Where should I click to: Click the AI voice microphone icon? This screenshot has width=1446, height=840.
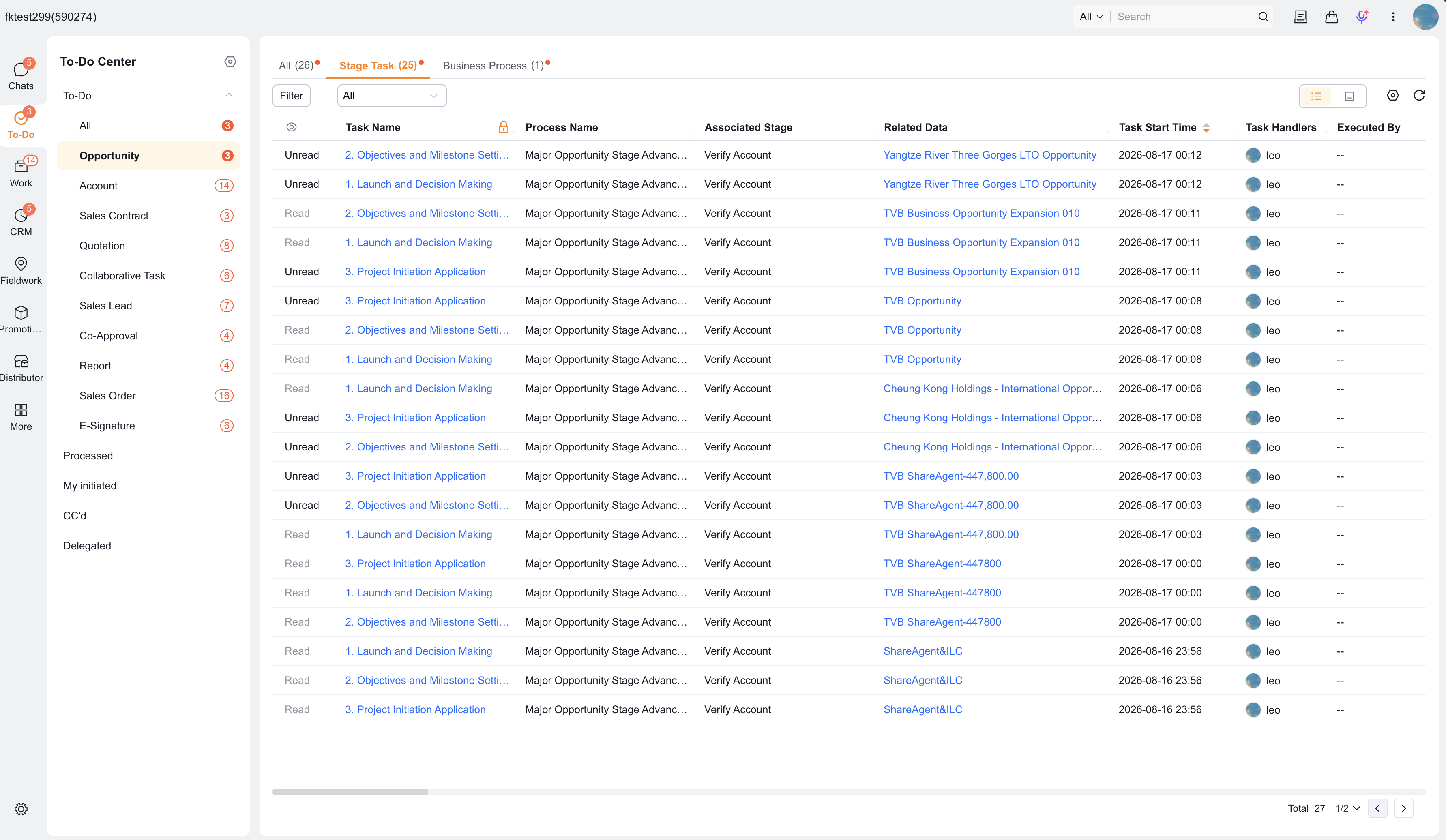pos(1362,17)
